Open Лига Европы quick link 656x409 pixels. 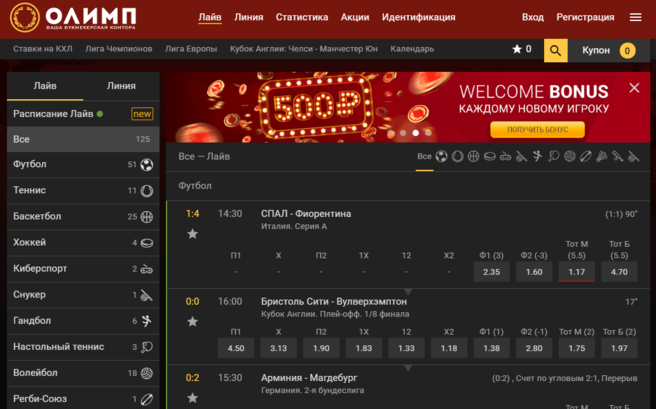point(191,49)
